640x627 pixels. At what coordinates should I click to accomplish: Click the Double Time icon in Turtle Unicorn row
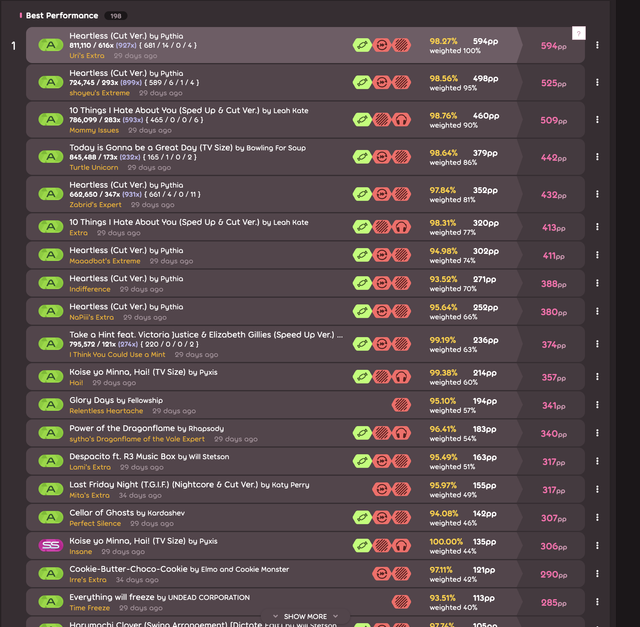(382, 157)
